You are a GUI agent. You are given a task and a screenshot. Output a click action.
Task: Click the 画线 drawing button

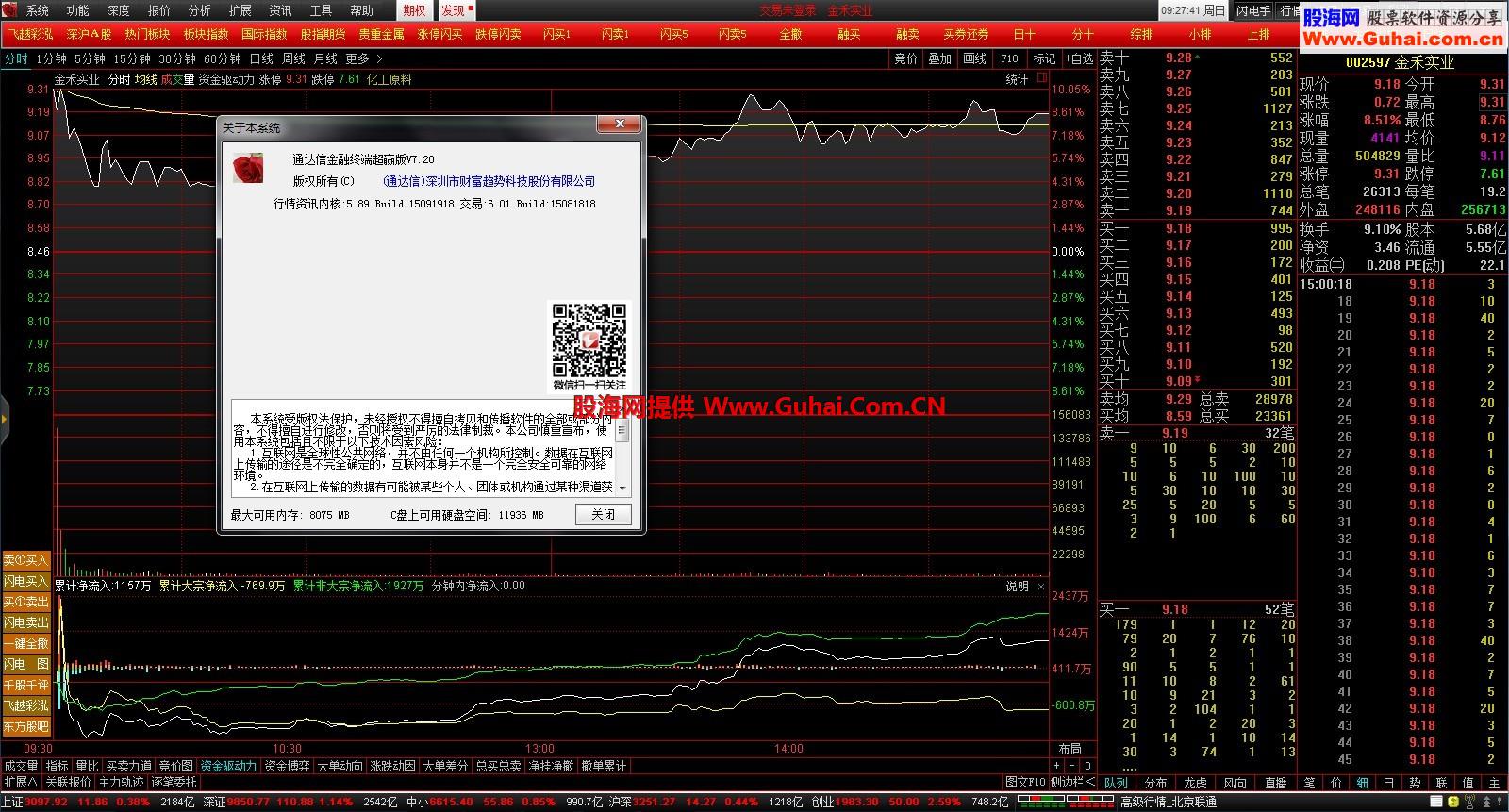pos(975,58)
